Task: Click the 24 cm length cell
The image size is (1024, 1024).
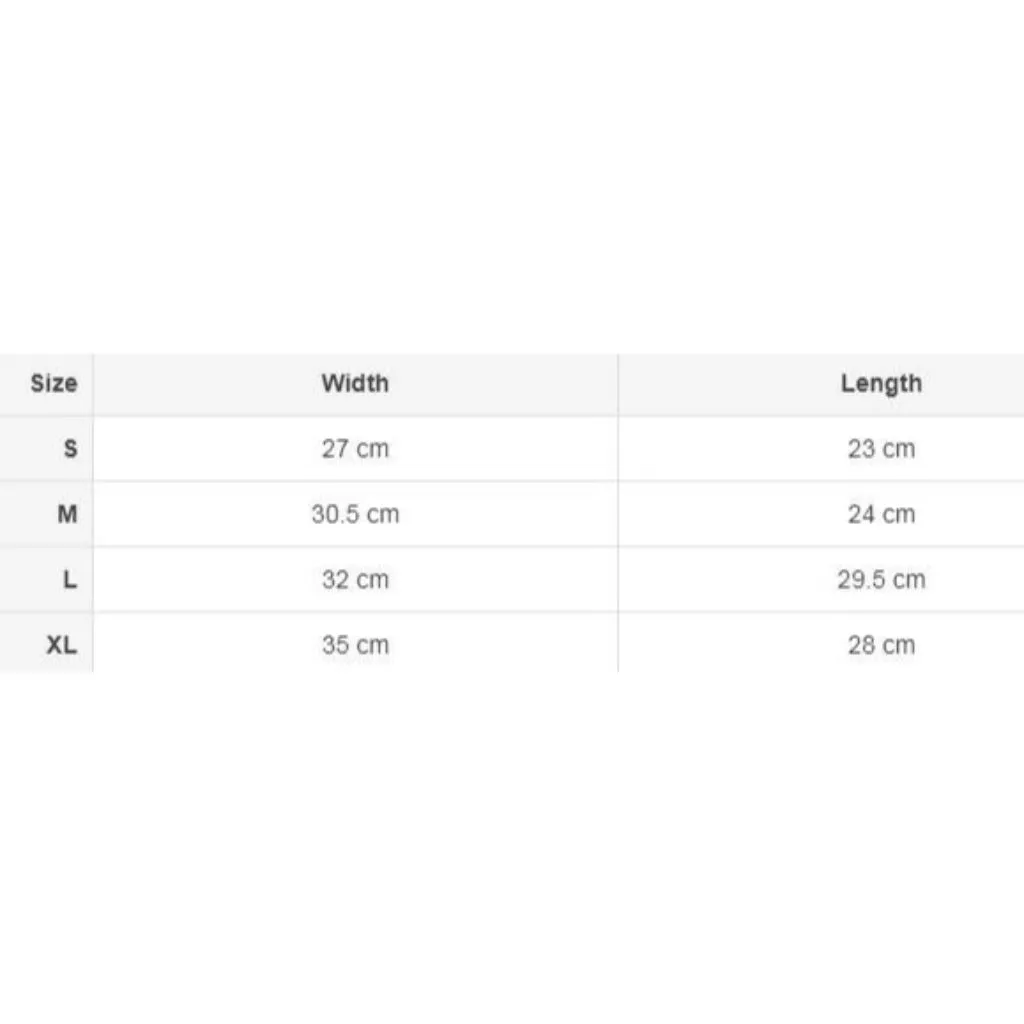Action: 881,514
